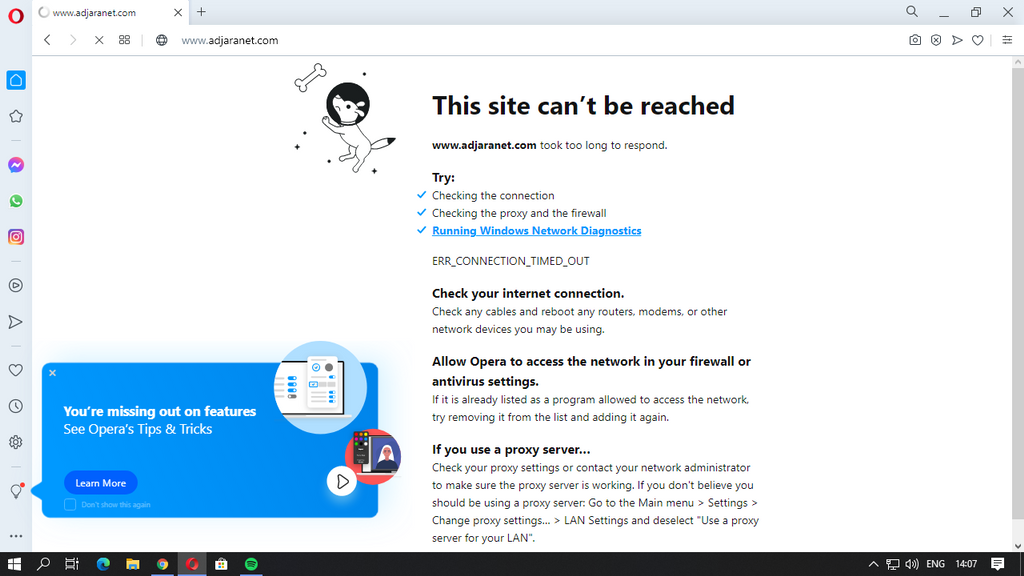This screenshot has width=1024, height=576.
Task: Click scrollbar down arrow
Action: 1017,546
